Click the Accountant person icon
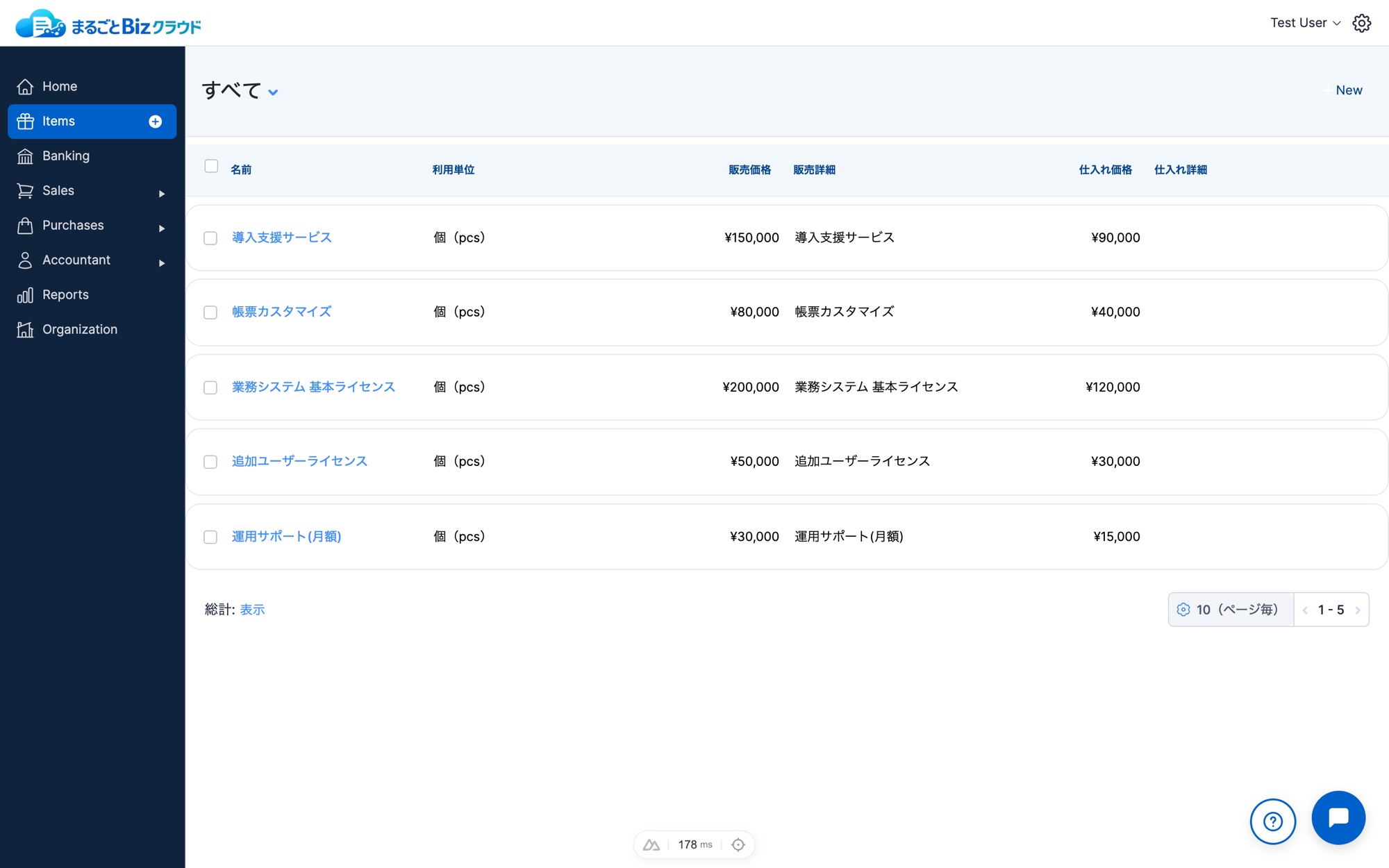Viewport: 1389px width, 868px height. 25,260
